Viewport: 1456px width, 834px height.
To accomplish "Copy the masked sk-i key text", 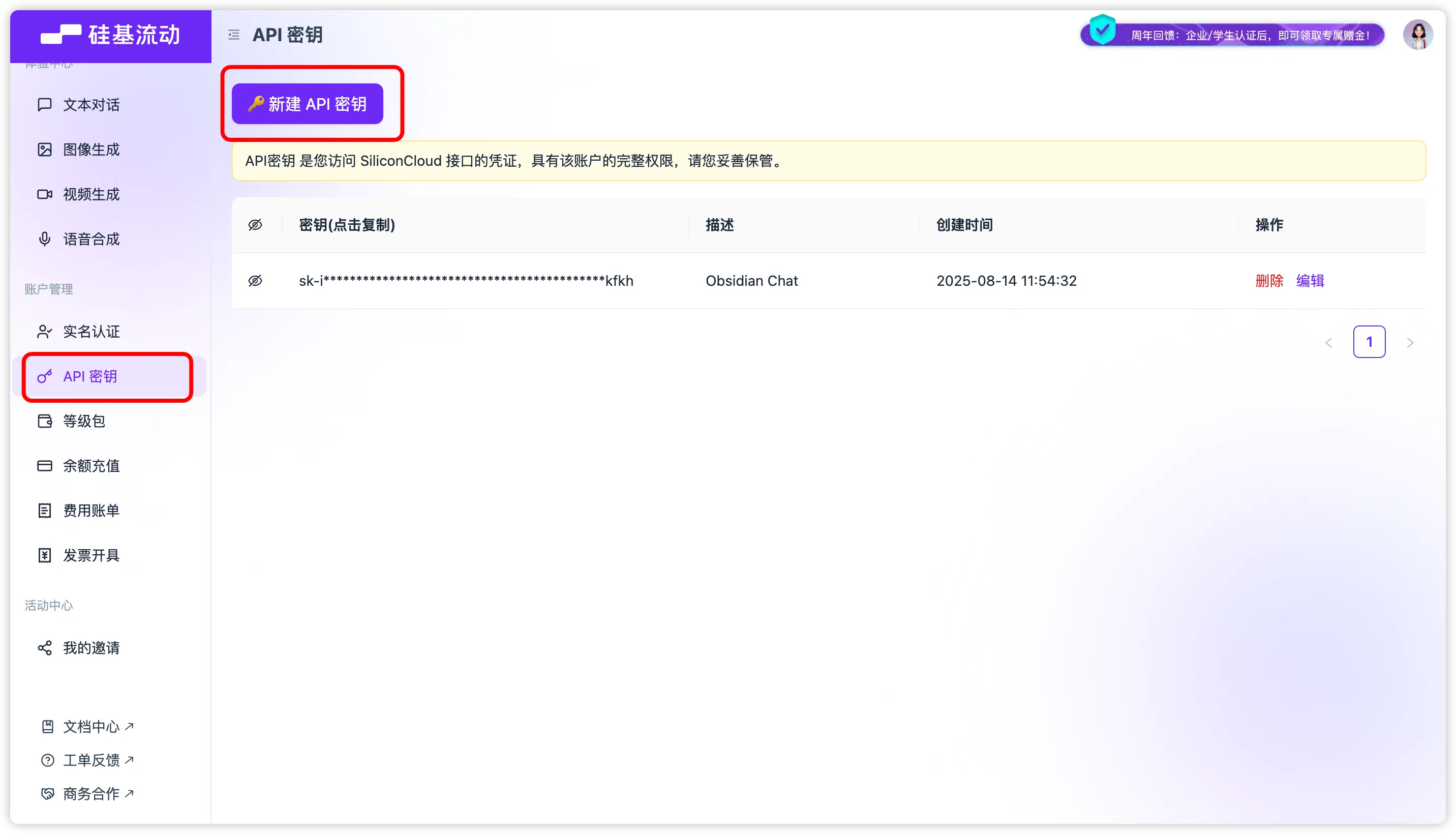I will point(466,281).
